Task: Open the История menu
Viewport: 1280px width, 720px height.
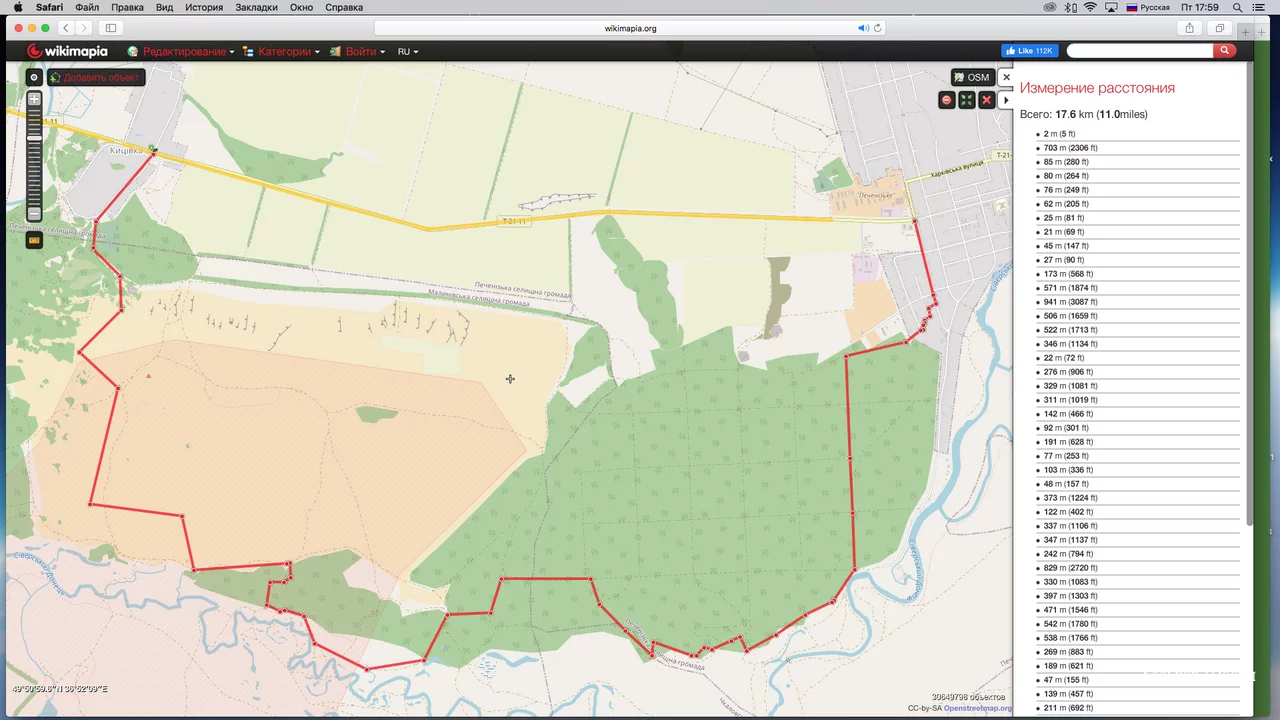Action: click(x=204, y=7)
